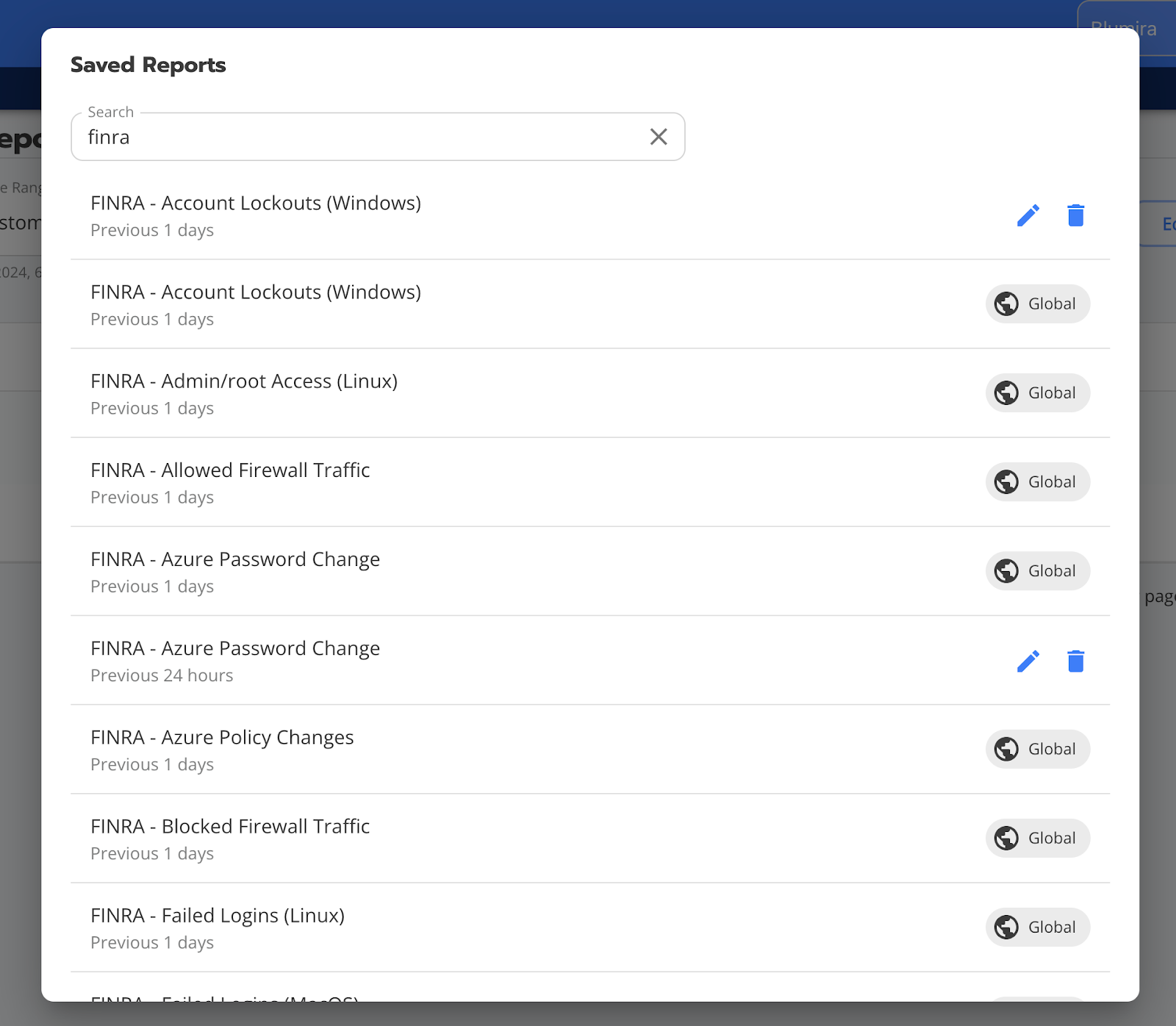The width and height of the screenshot is (1176, 1026).
Task: Click Global badge on Account Lockouts (Windows)
Action: click(1037, 304)
